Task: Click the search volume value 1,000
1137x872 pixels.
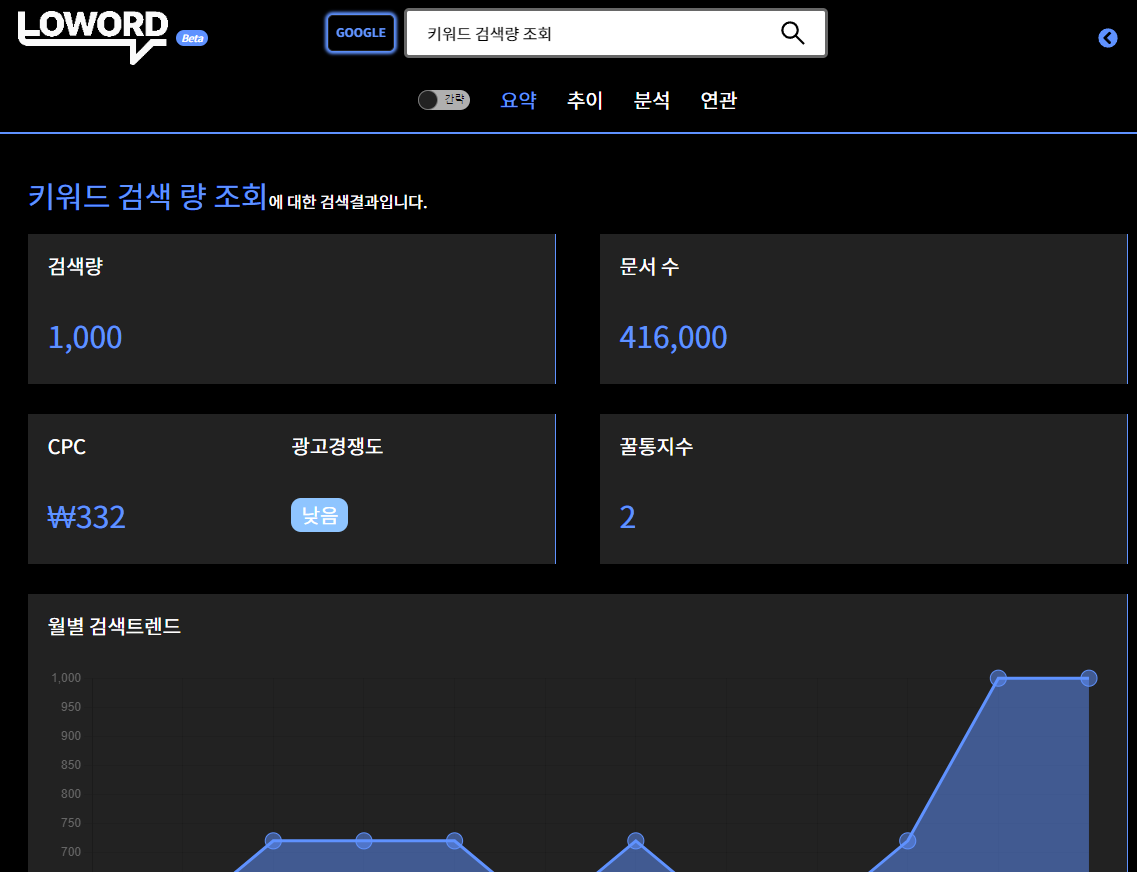Action: [85, 337]
